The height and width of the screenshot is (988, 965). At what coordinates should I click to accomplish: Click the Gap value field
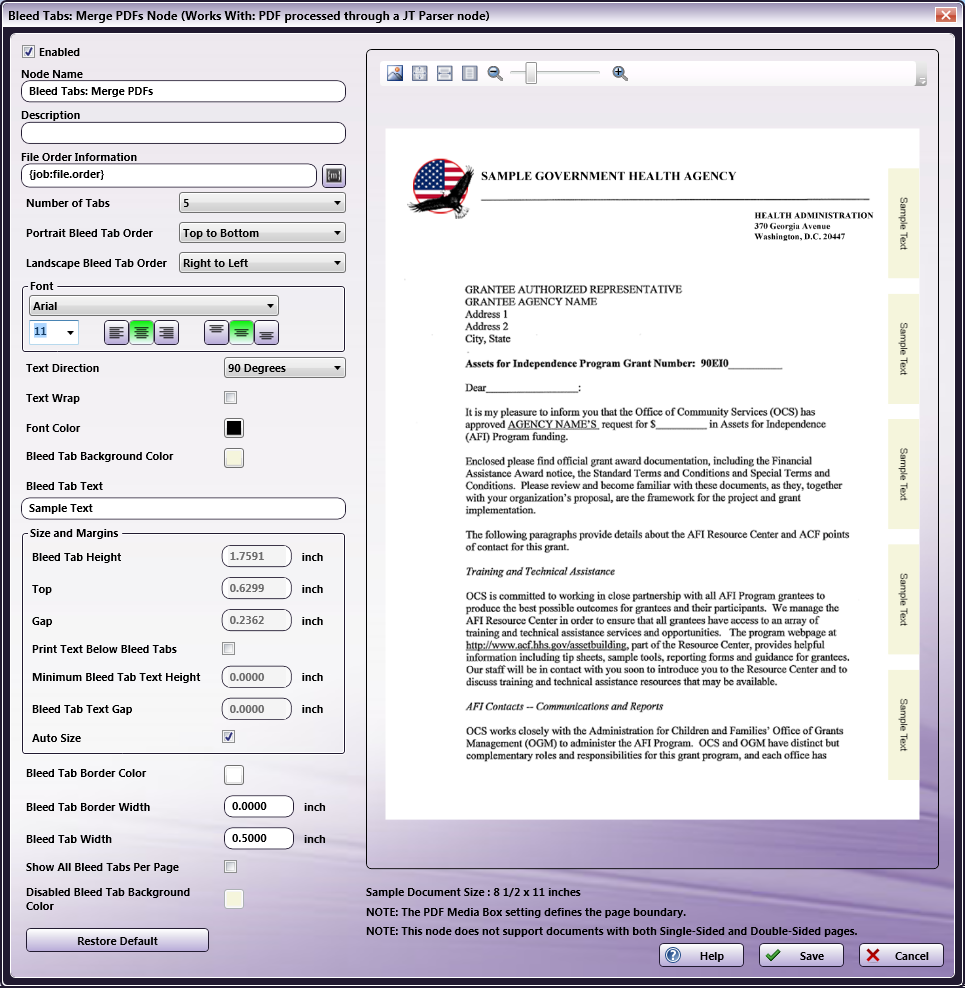(x=257, y=621)
